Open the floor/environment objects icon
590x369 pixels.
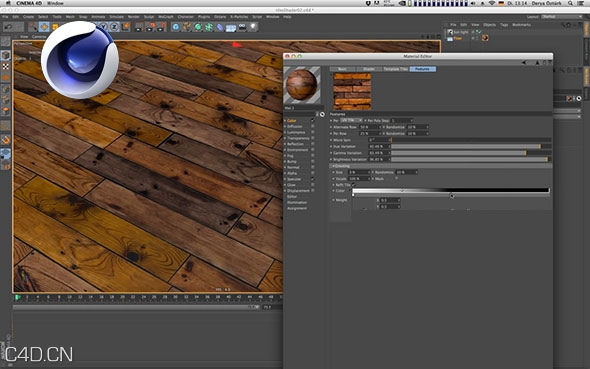[x=231, y=27]
